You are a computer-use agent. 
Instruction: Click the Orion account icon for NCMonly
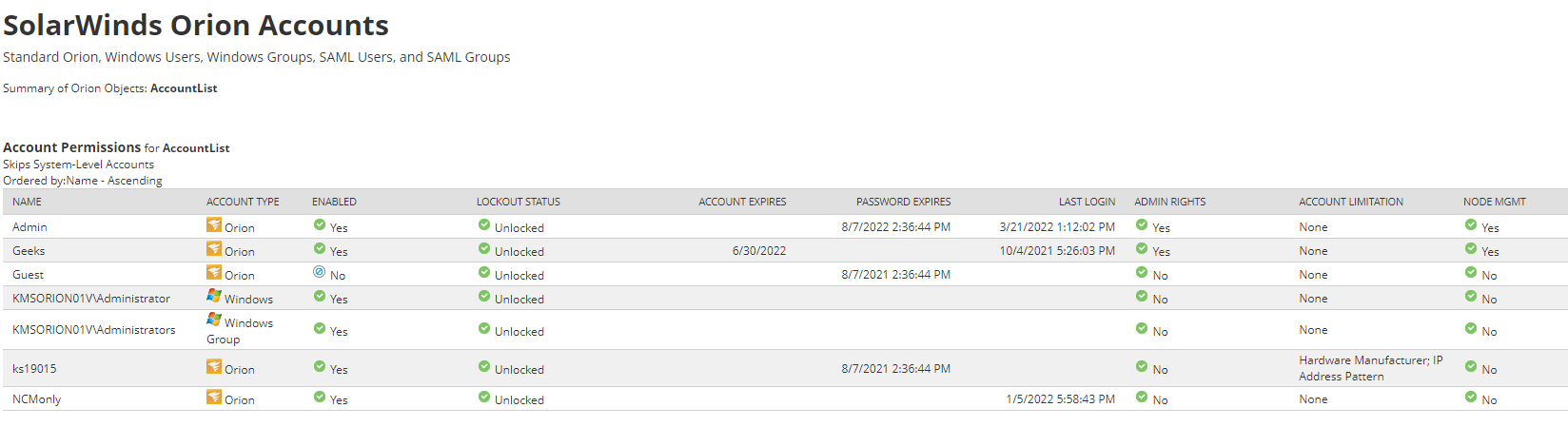tap(214, 398)
